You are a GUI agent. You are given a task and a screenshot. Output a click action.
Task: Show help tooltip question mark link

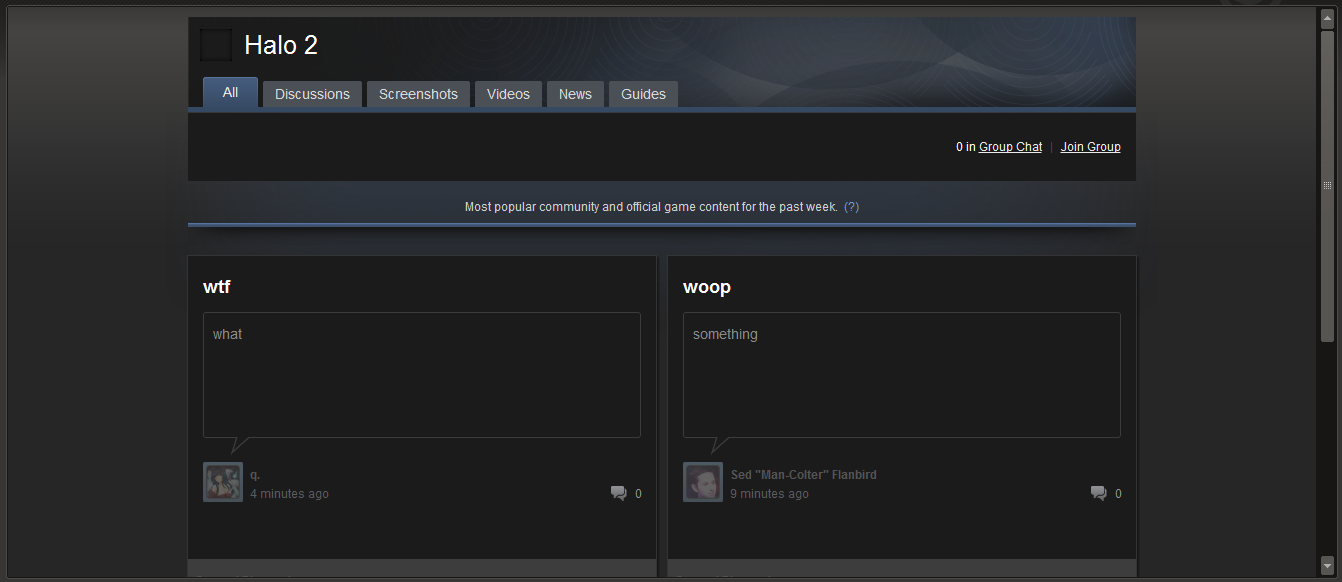(851, 207)
